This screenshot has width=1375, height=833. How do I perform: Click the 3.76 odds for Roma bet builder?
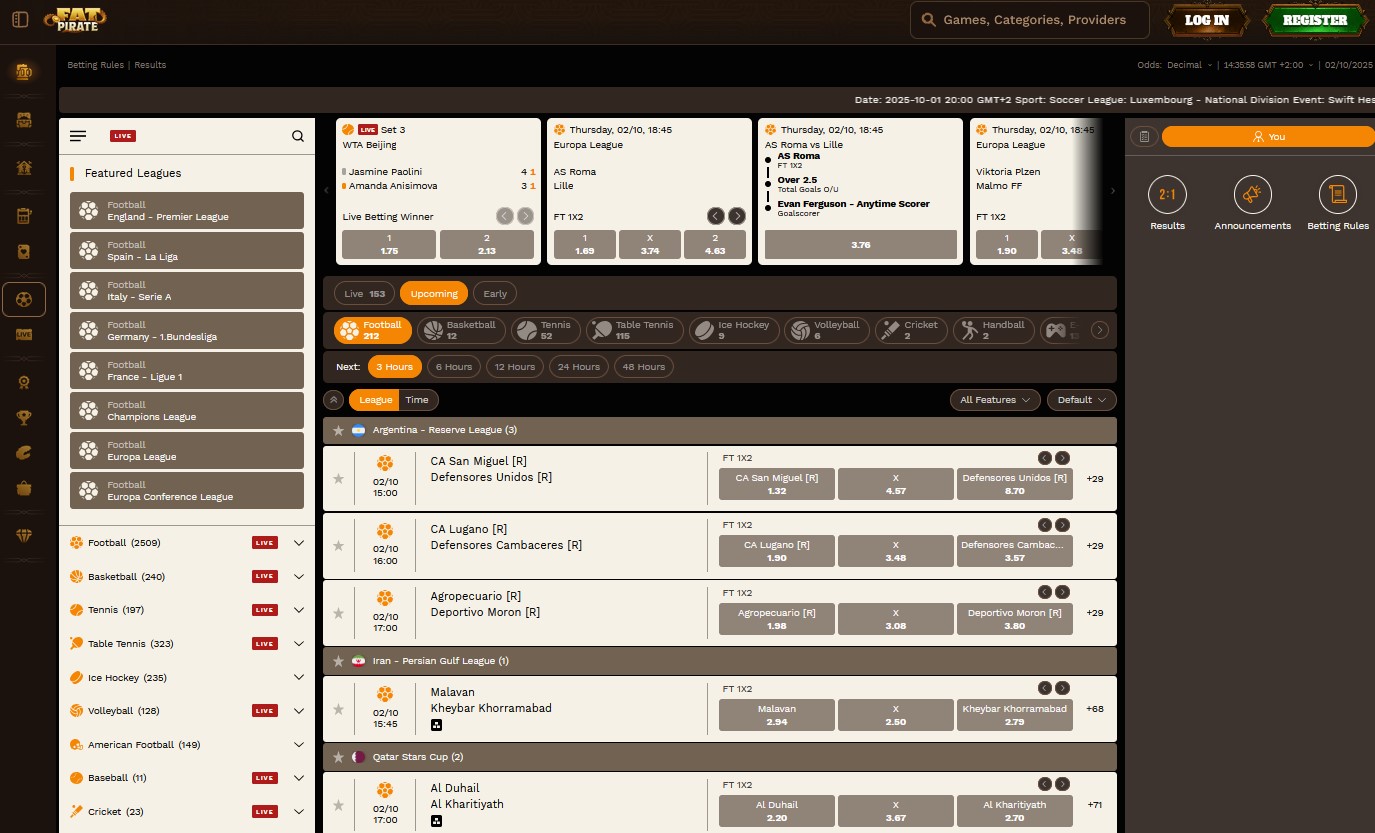860,244
